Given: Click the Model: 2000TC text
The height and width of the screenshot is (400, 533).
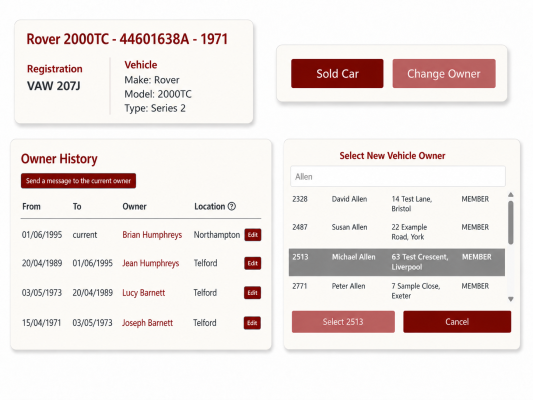Looking at the screenshot, I should click(x=158, y=94).
